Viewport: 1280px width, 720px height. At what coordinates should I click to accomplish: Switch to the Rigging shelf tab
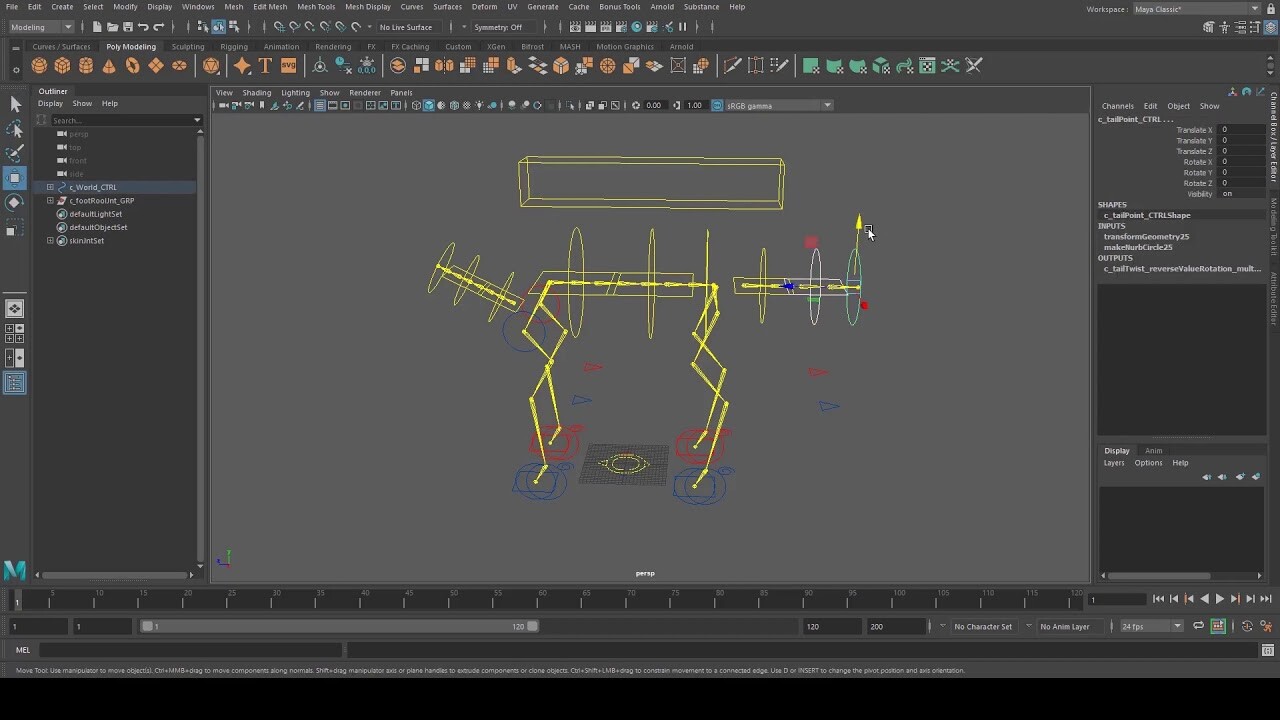coord(234,46)
